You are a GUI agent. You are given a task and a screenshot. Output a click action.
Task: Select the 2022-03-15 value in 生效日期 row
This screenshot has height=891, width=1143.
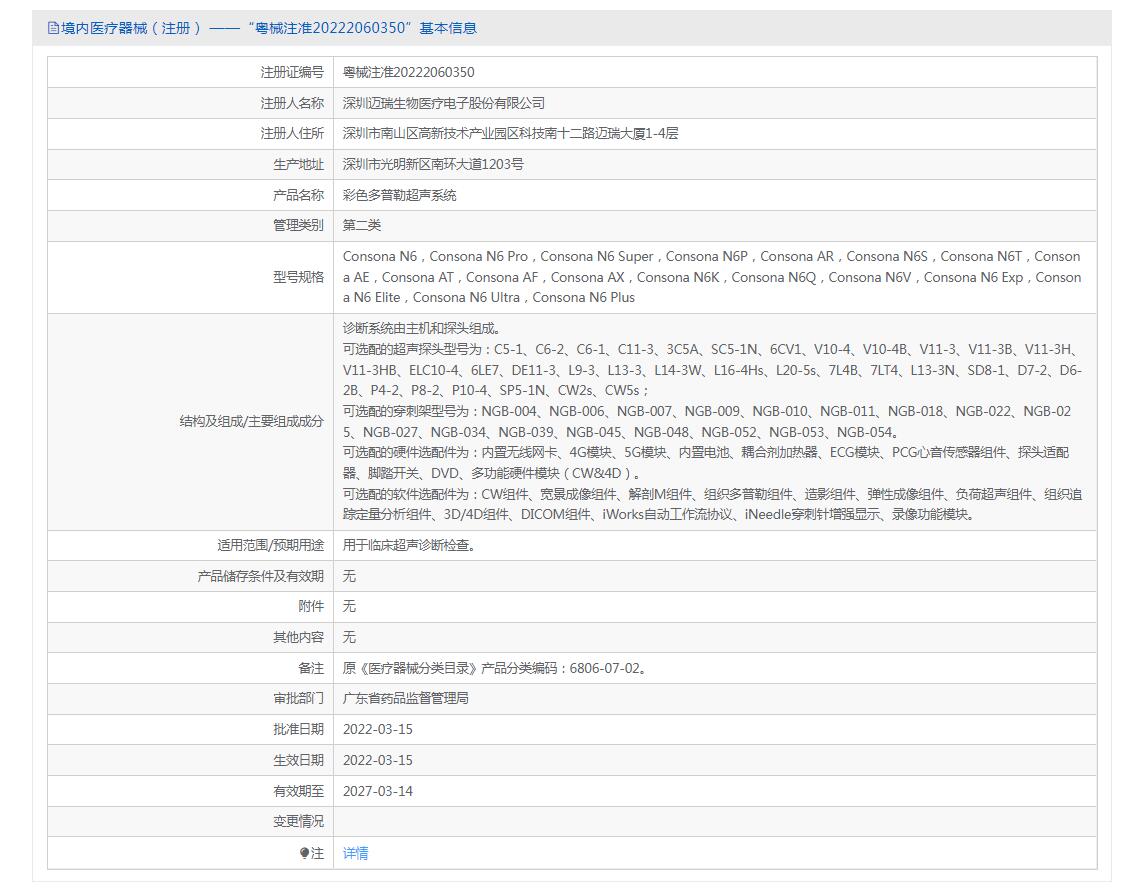click(378, 760)
